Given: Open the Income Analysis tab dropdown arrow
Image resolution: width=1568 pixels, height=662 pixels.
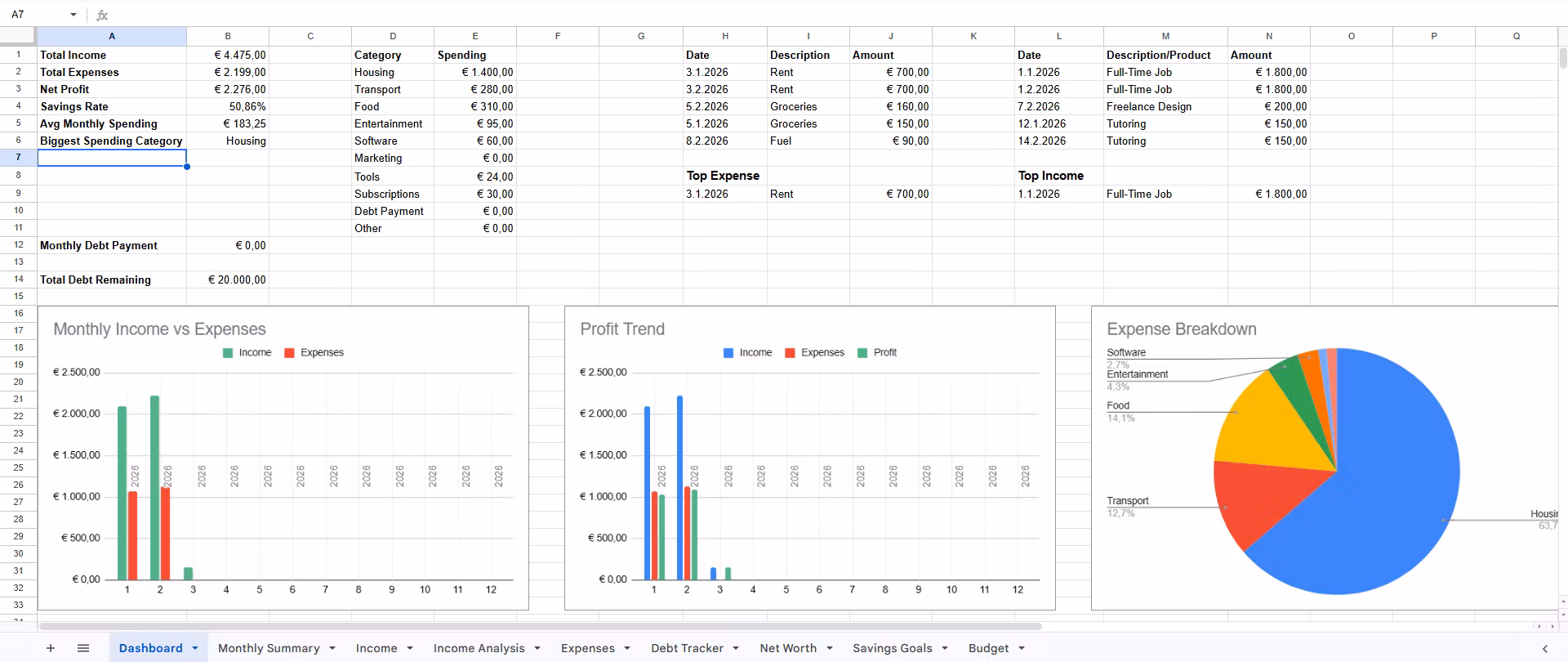Looking at the screenshot, I should (x=537, y=648).
